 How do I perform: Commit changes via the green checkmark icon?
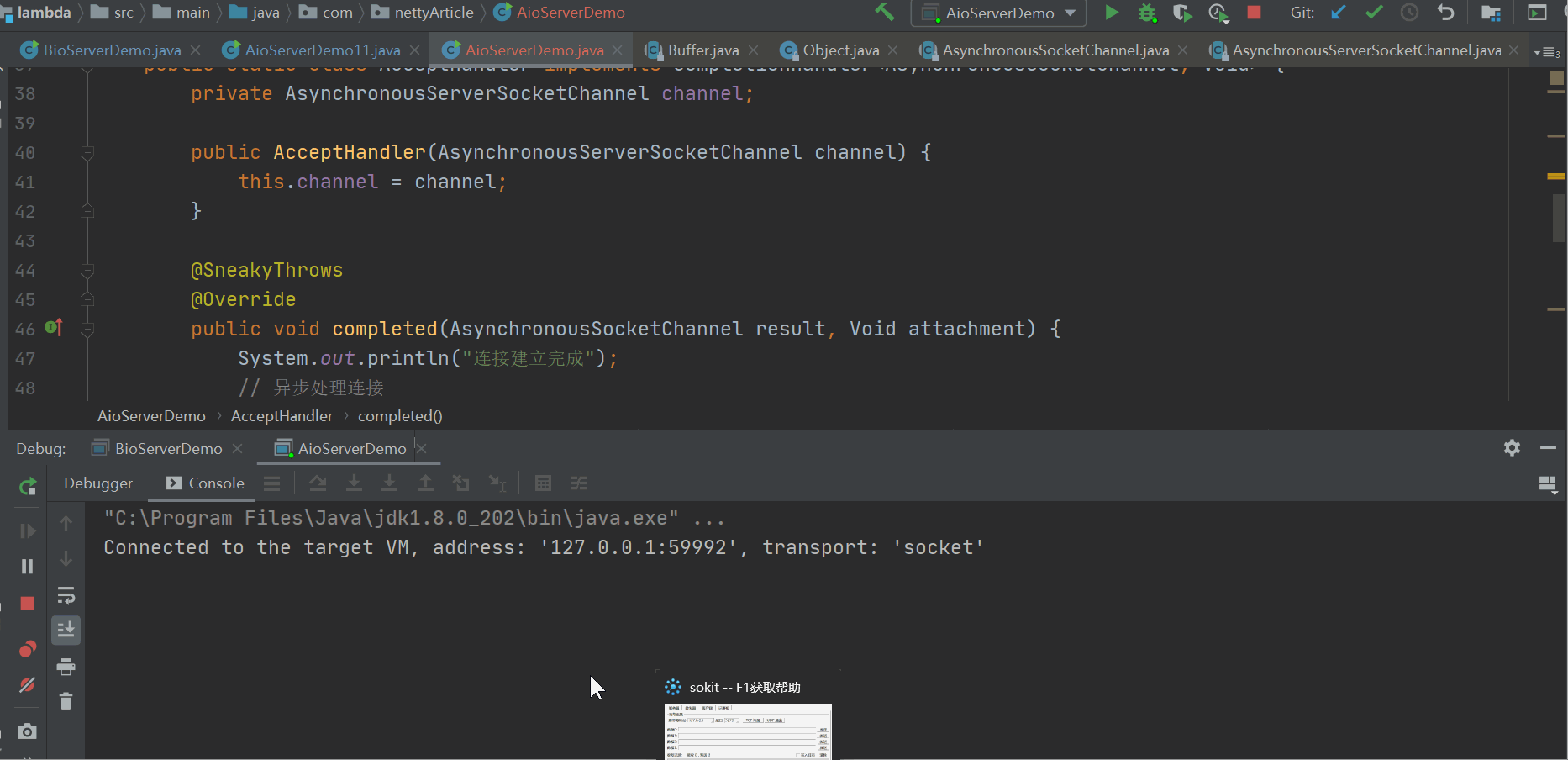(1374, 13)
